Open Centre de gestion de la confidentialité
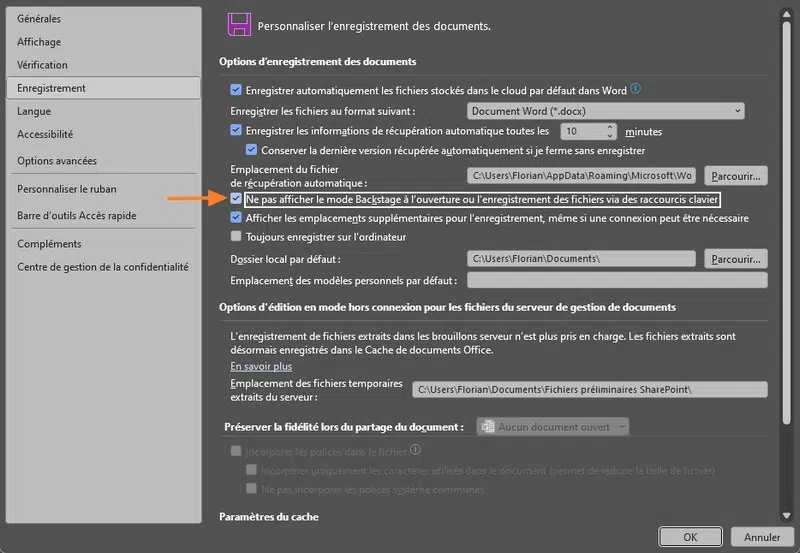Viewport: 800px width, 553px height. tap(103, 267)
